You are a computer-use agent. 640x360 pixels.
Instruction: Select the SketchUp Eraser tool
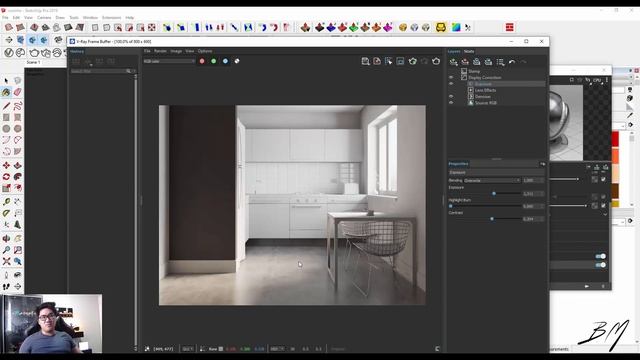pyautogui.click(x=18, y=92)
